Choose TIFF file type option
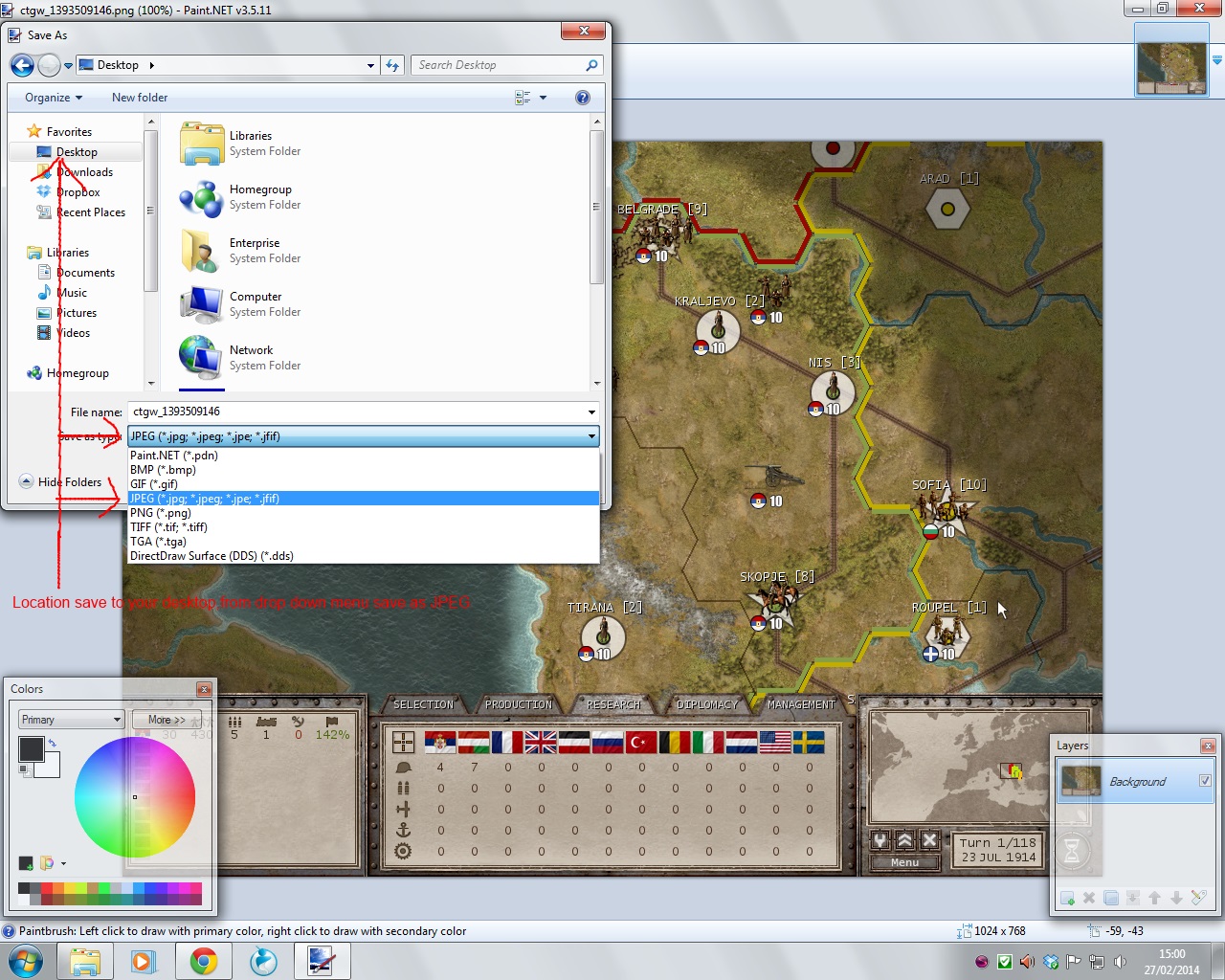The width and height of the screenshot is (1225, 980). (364, 527)
